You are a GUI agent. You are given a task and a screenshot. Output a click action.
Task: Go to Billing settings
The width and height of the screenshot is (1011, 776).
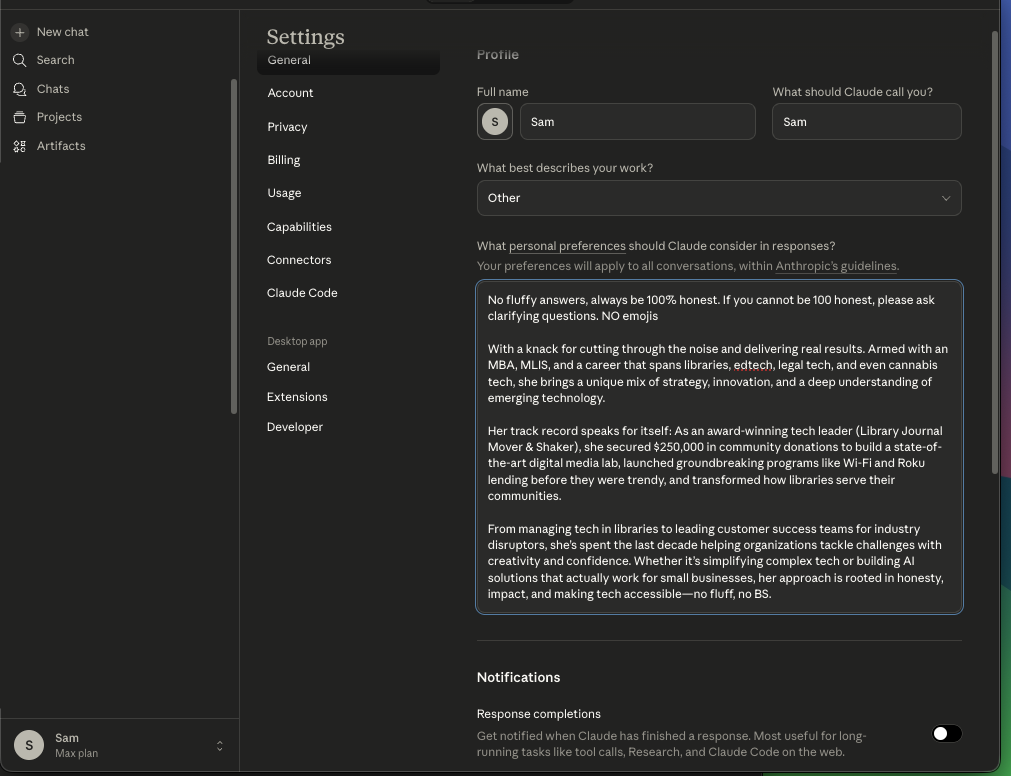click(283, 159)
